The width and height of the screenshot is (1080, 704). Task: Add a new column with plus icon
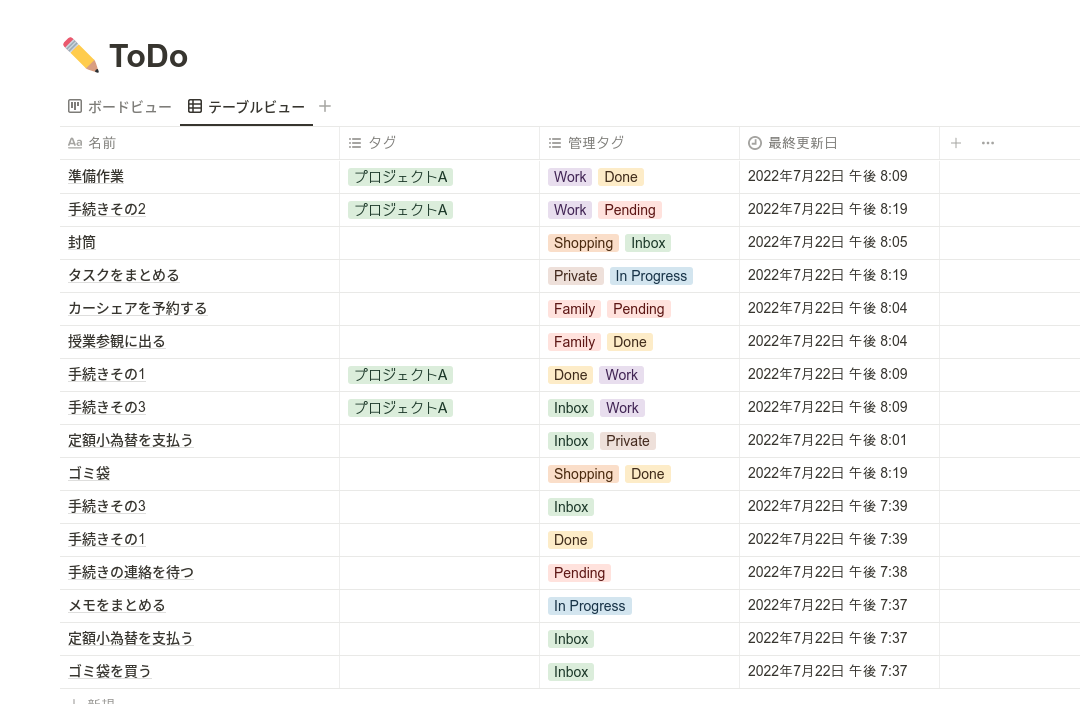point(955,143)
